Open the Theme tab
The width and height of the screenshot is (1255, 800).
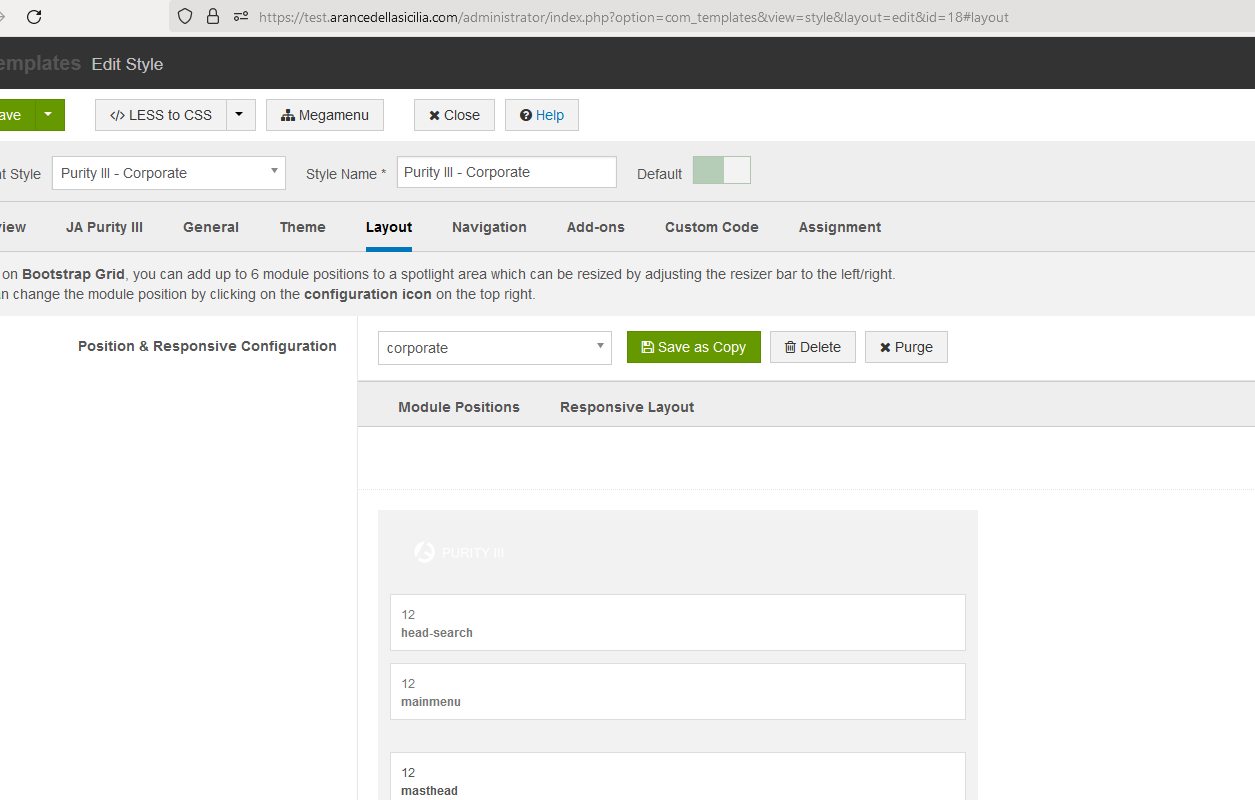tap(302, 227)
